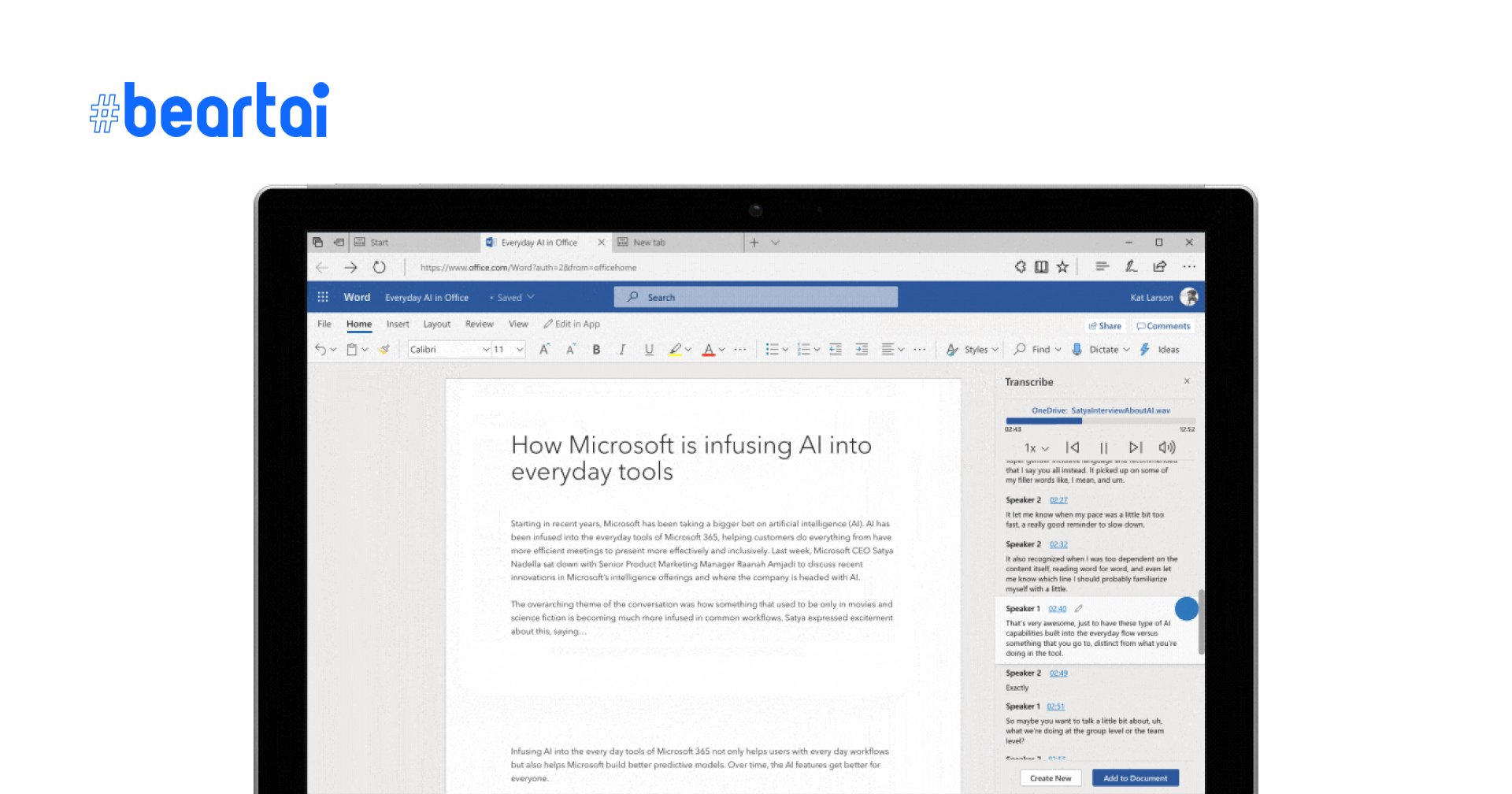Decrease paragraph indent

pos(836,350)
